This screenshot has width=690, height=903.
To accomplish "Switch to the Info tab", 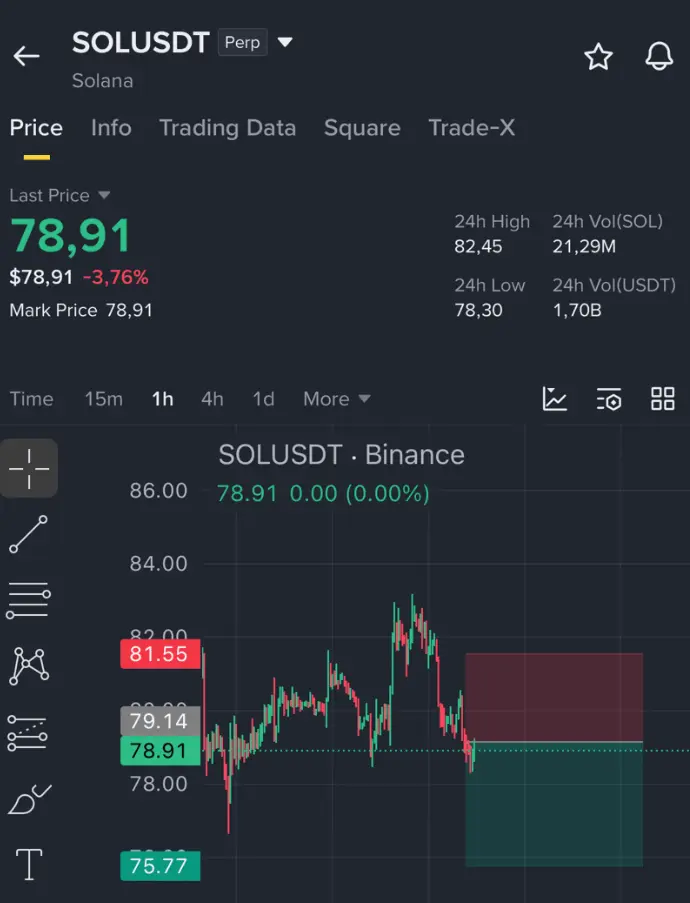I will [111, 128].
